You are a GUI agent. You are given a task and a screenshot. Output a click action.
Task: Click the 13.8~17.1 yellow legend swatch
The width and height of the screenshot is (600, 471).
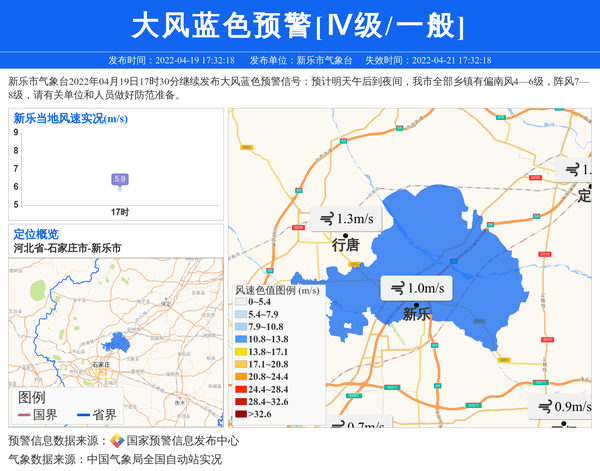[x=241, y=352]
